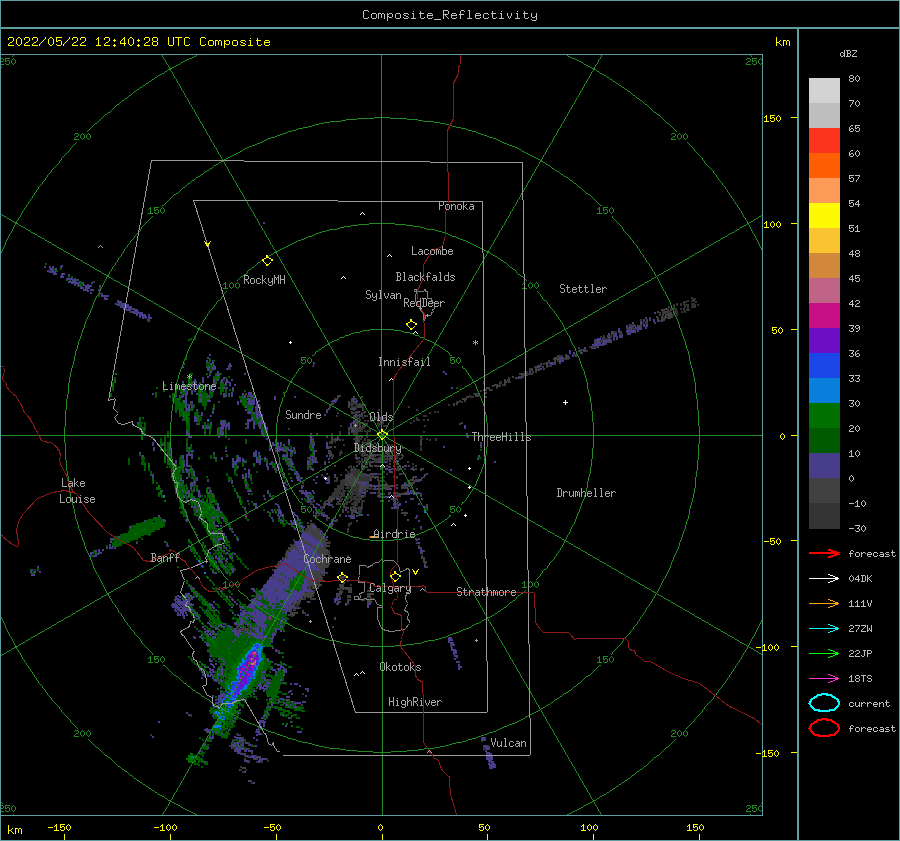
Task: Select the red swatch in dBZ legend
Action: 824,140
